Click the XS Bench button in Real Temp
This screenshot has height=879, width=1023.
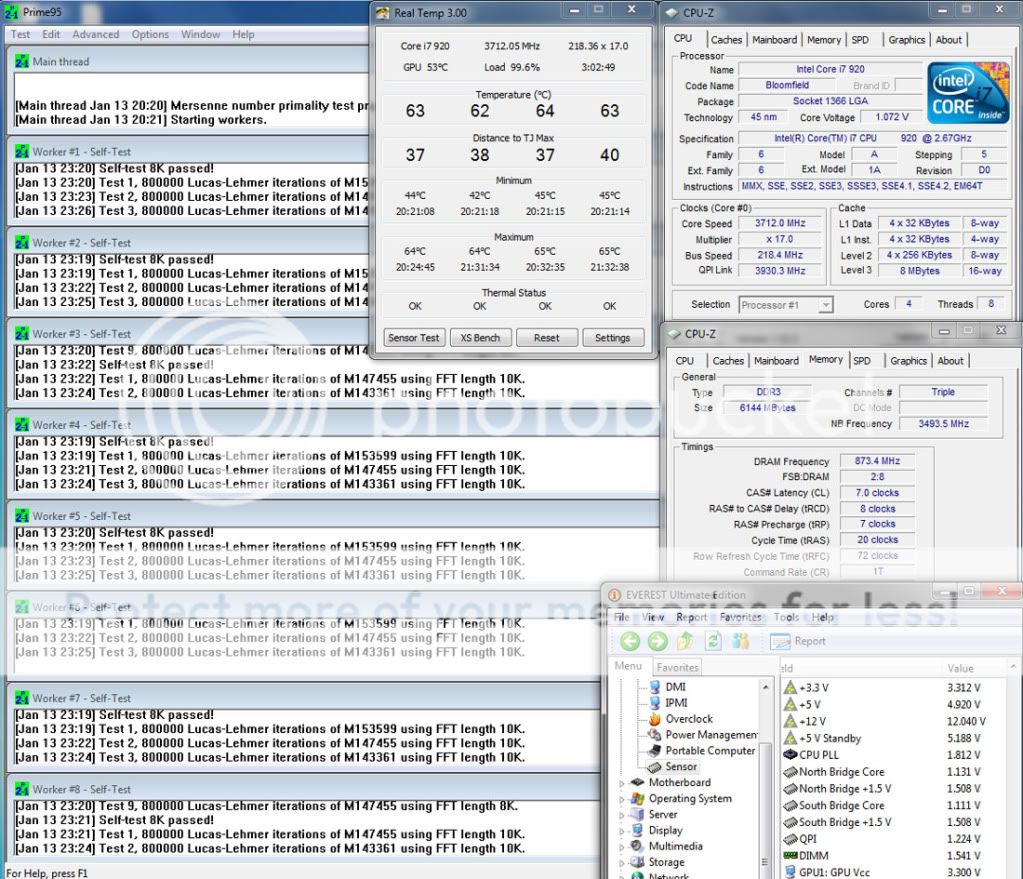480,337
